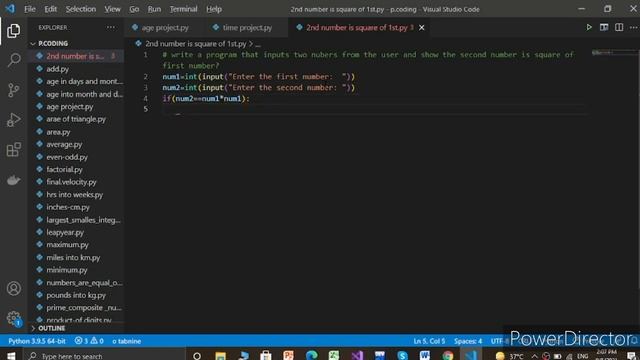This screenshot has height=360, width=640.
Task: Open the Source Control view
Action: (13, 90)
